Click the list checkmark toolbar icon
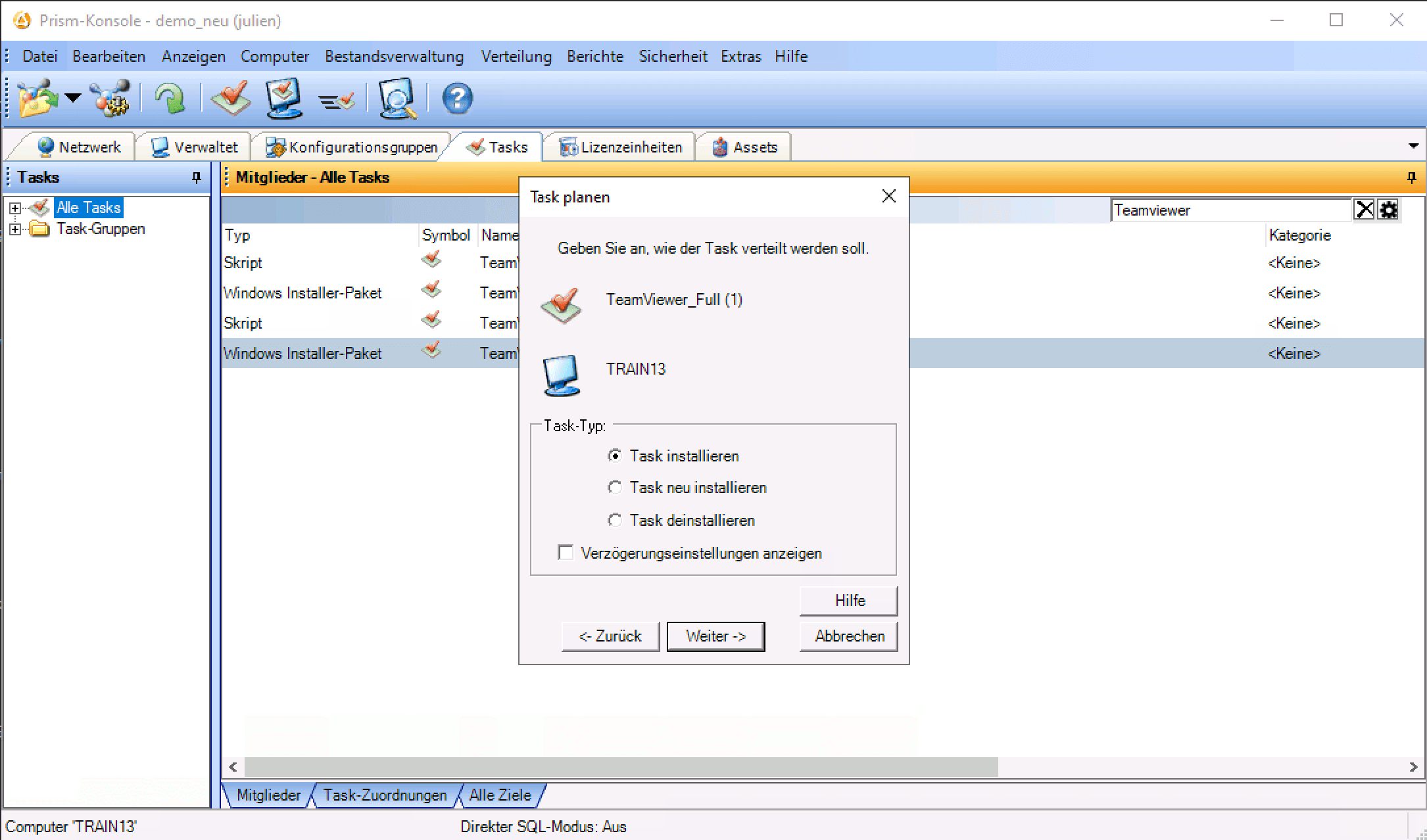This screenshot has height=840, width=1427. click(x=337, y=101)
